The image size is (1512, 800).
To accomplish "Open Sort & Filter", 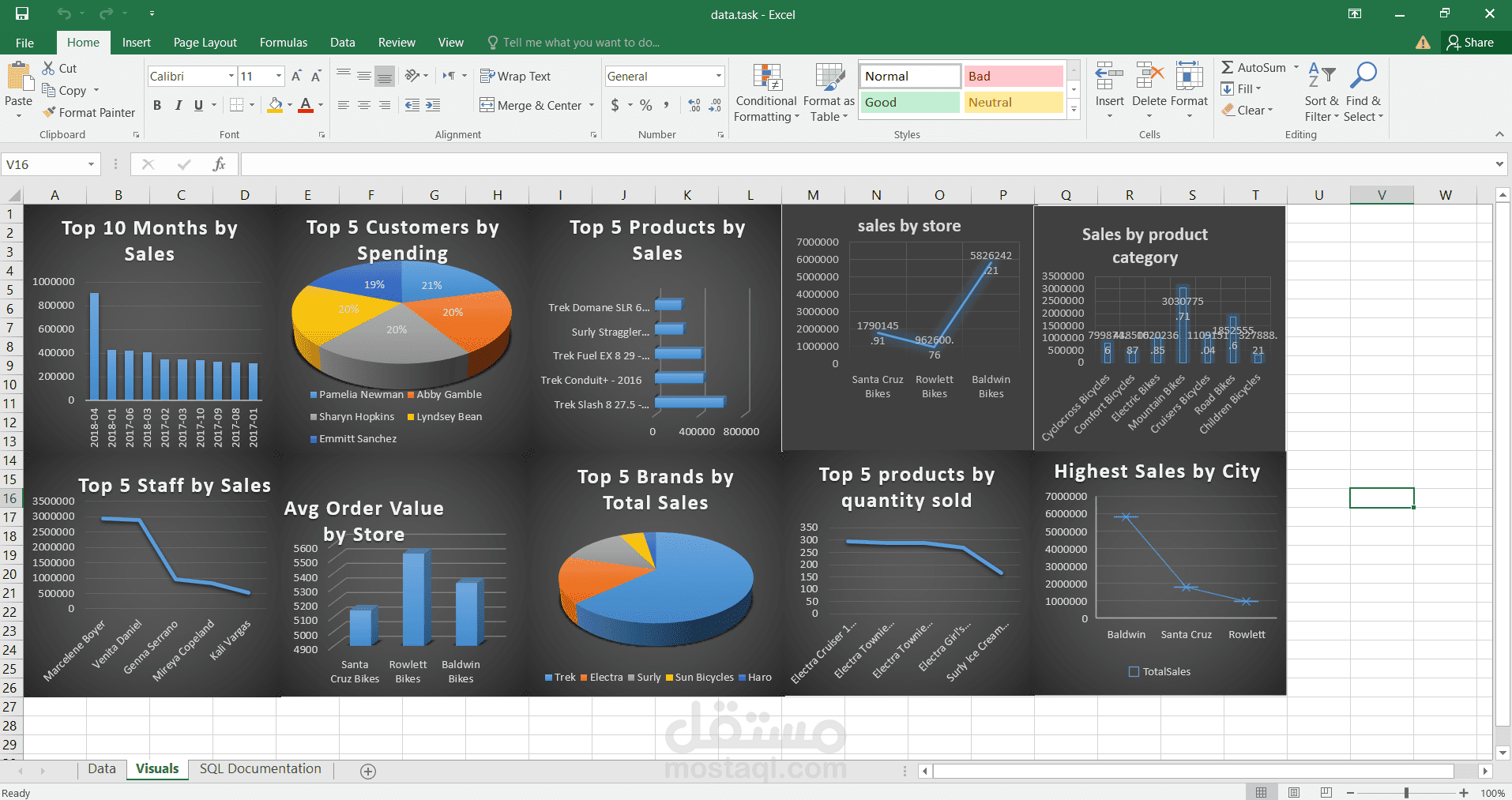I will pos(1322,92).
